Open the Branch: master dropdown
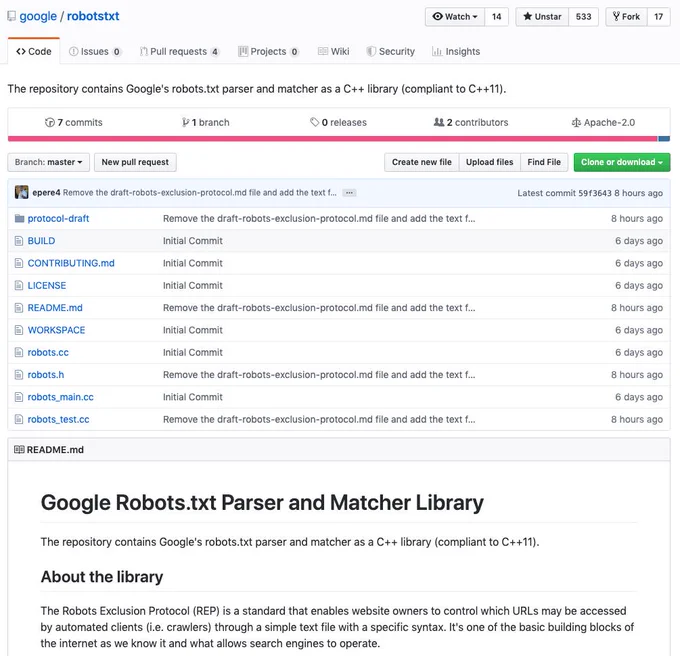This screenshot has height=656, width=680. pos(49,162)
